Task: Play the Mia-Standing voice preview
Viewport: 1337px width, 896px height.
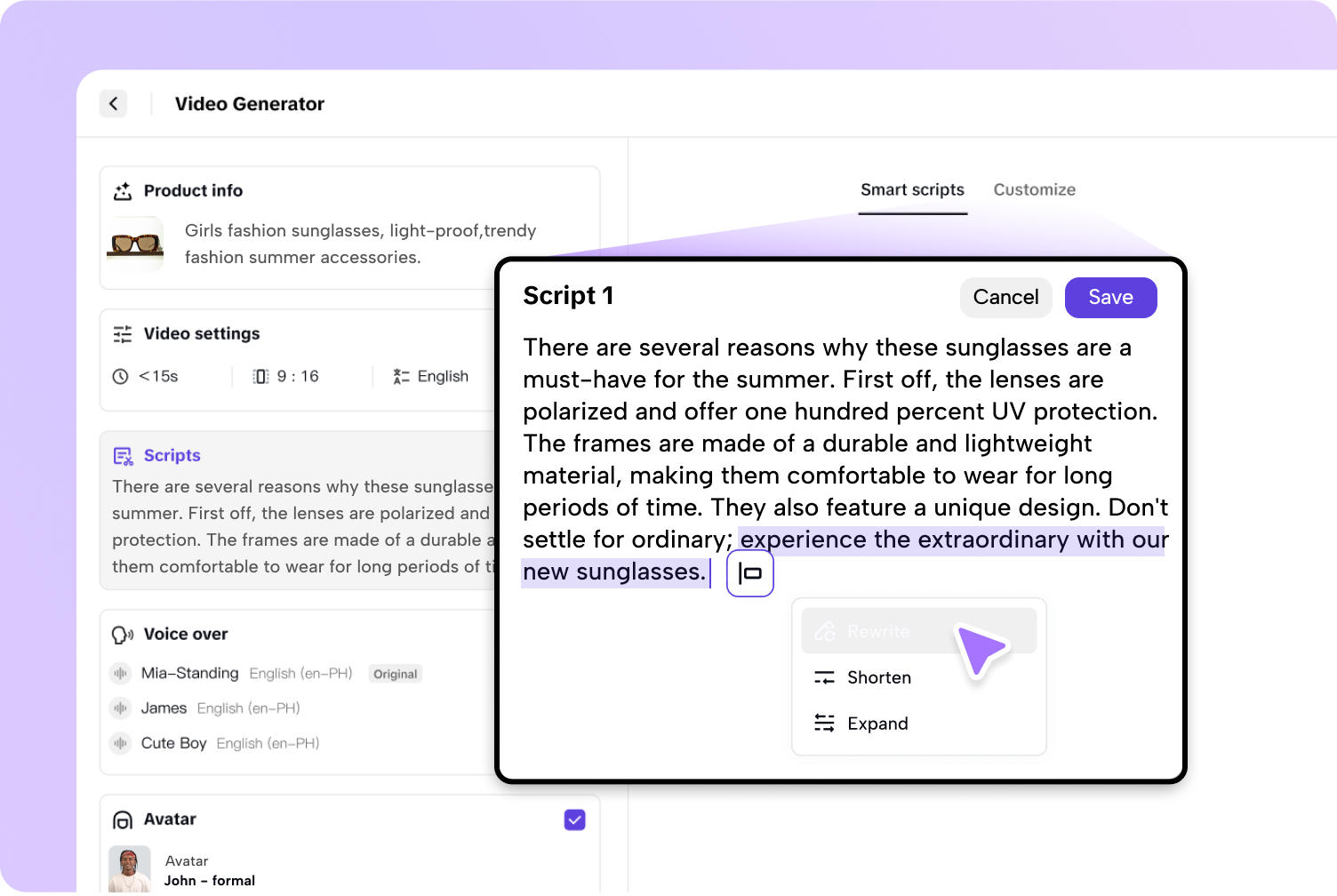Action: [x=120, y=674]
